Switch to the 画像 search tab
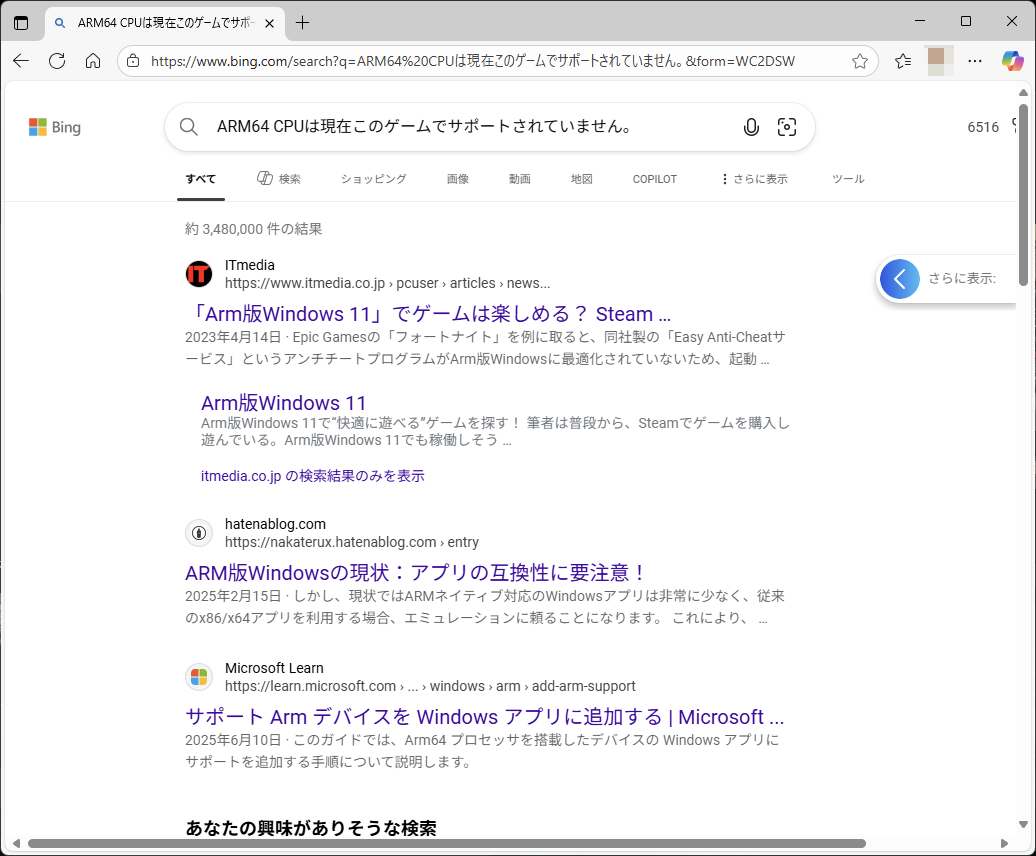The height and width of the screenshot is (856, 1036). click(x=458, y=179)
